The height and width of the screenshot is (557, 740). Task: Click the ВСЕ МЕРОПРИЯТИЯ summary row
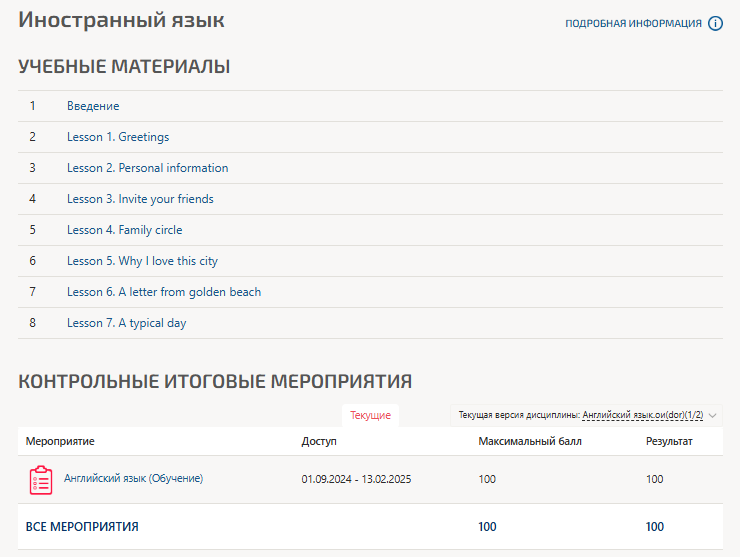point(82,527)
